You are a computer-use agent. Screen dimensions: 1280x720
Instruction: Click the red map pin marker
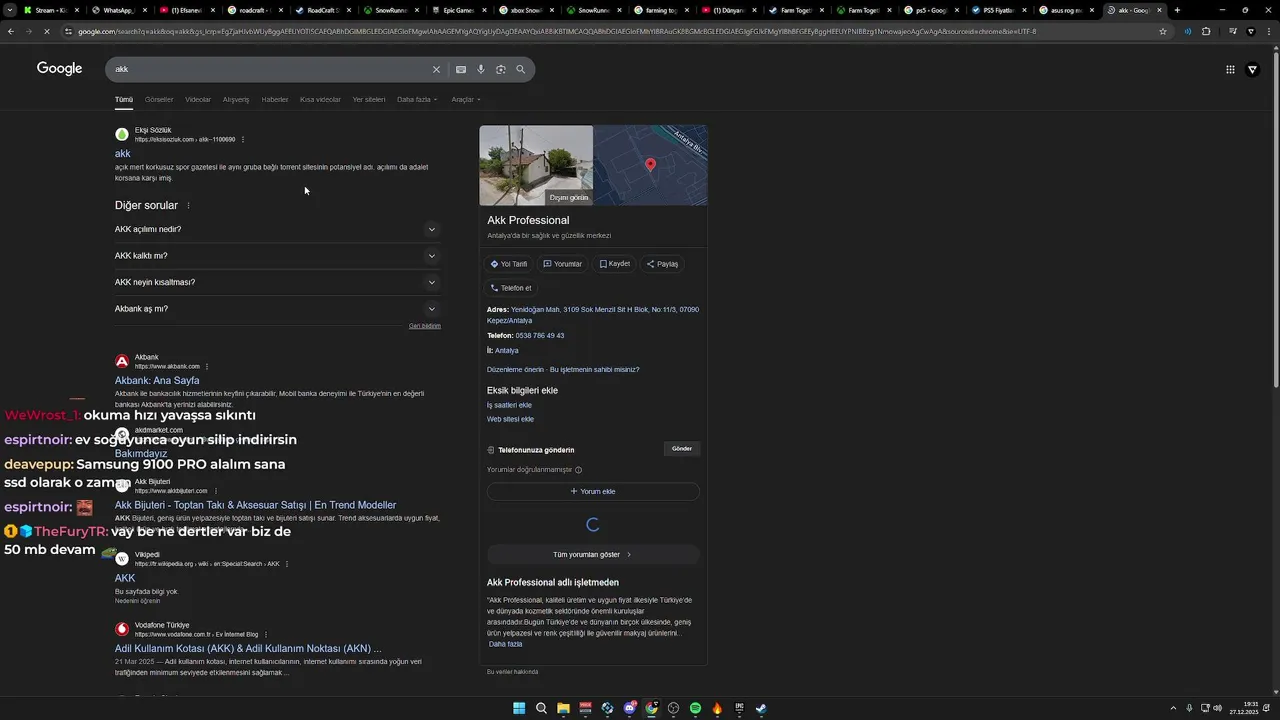[x=650, y=165]
